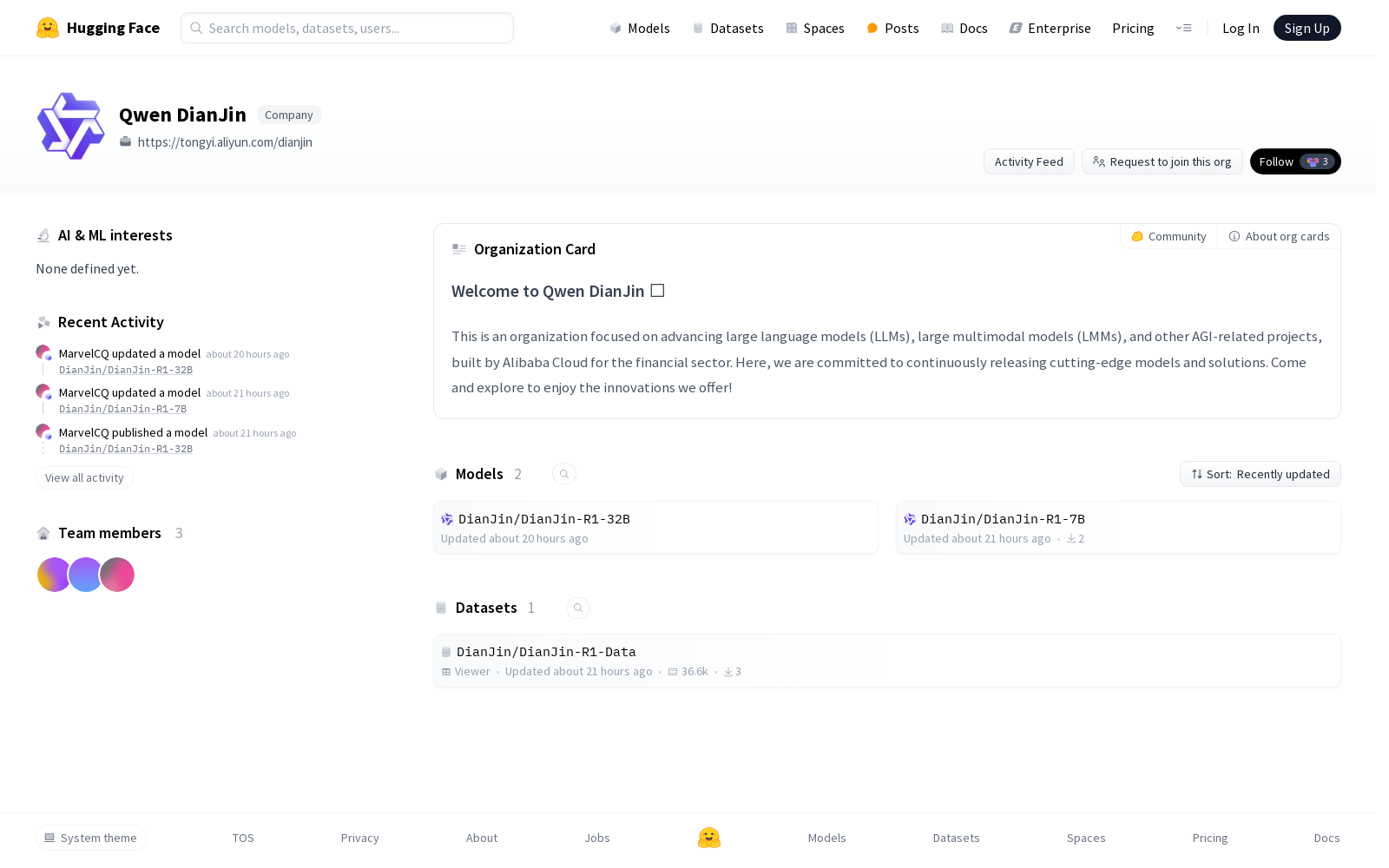The image size is (1389, 868).
Task: Click the Organization Card header icon
Action: click(459, 249)
